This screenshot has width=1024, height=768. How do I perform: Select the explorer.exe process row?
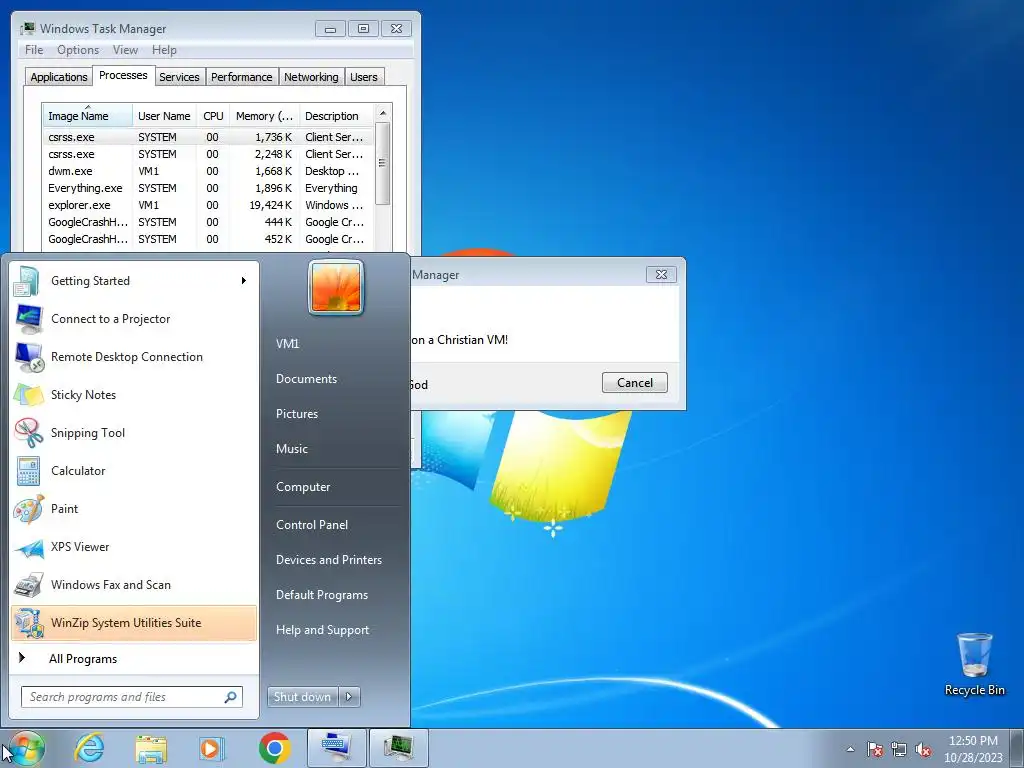coord(208,205)
